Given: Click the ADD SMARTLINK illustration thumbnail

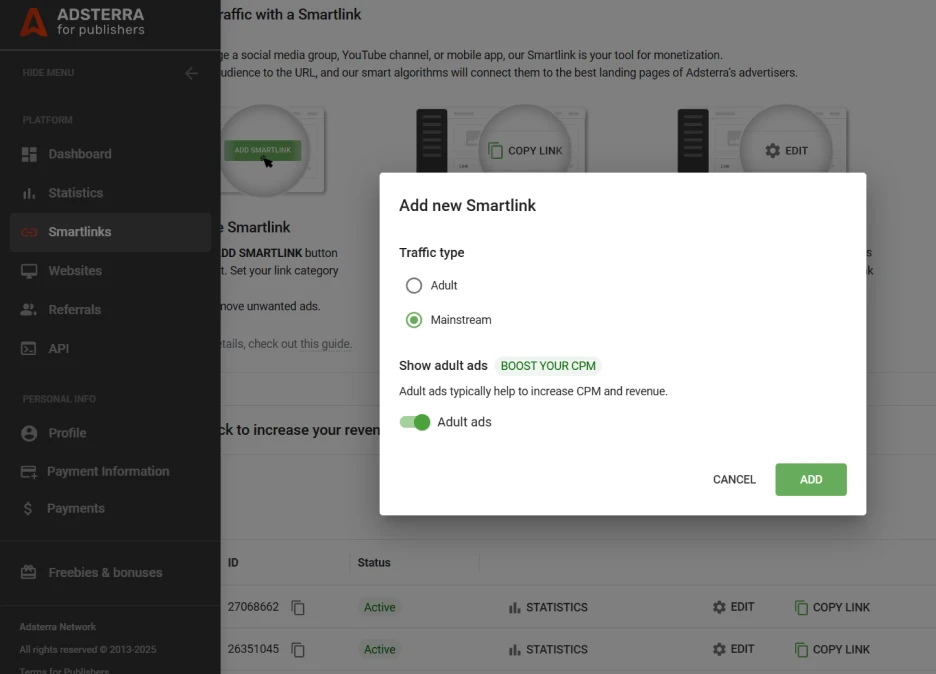Looking at the screenshot, I should pos(272,150).
